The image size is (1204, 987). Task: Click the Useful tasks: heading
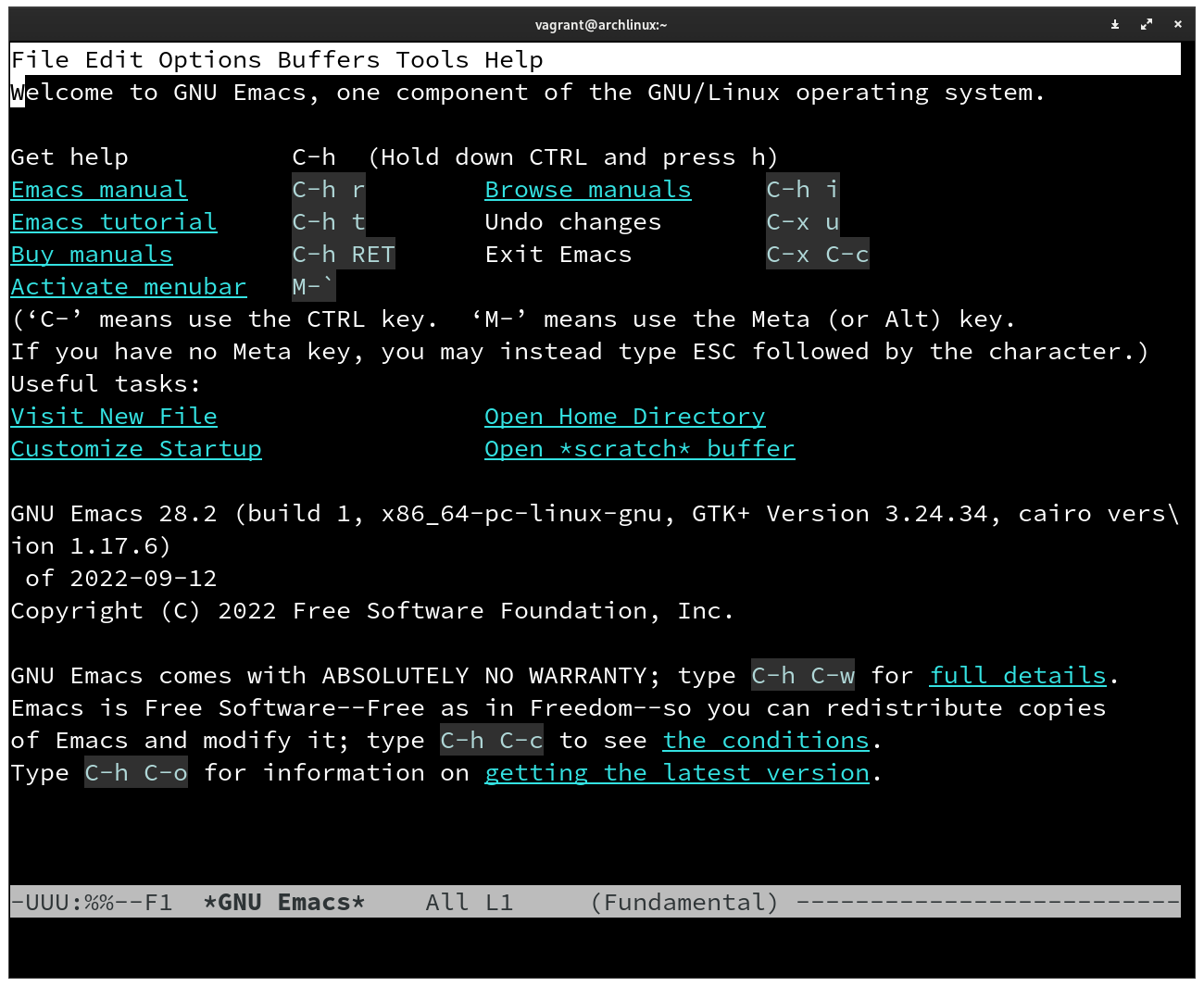pos(107,384)
